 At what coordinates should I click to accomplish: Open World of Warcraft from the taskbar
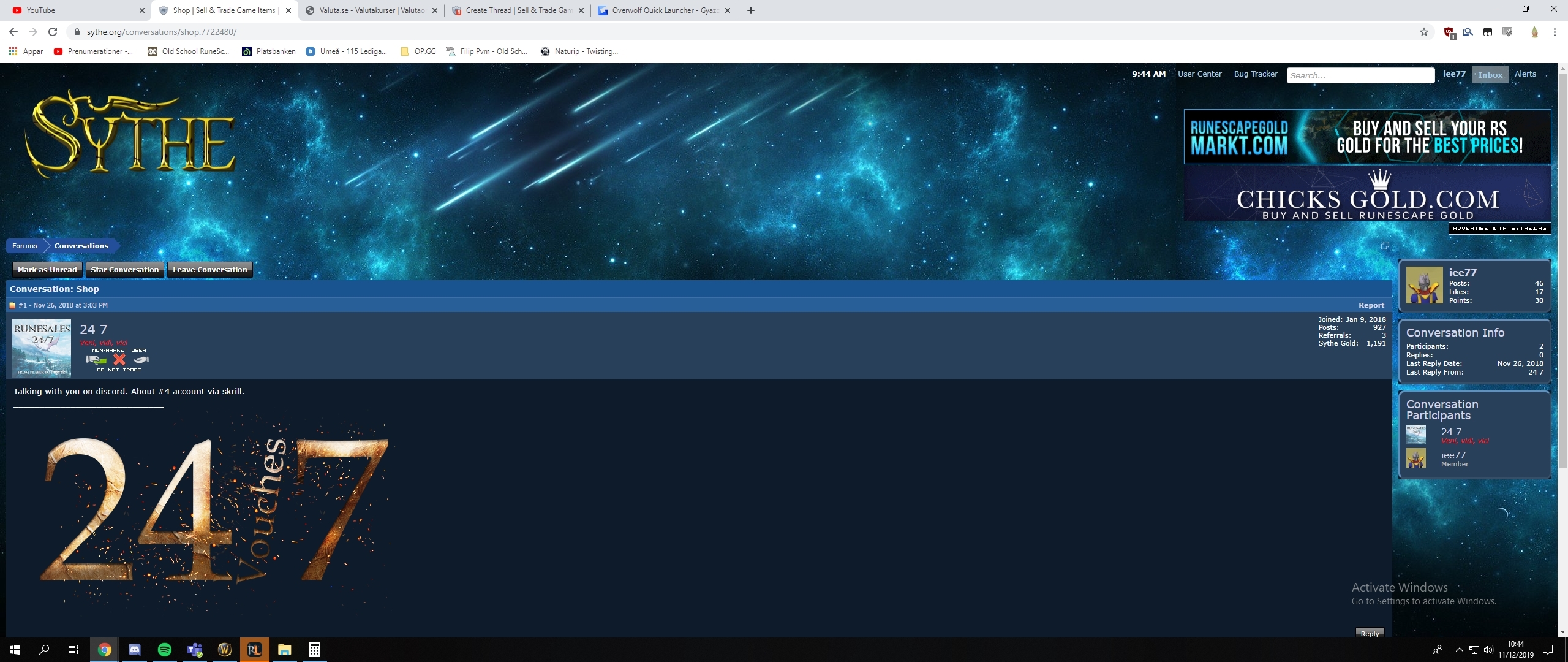(x=225, y=650)
